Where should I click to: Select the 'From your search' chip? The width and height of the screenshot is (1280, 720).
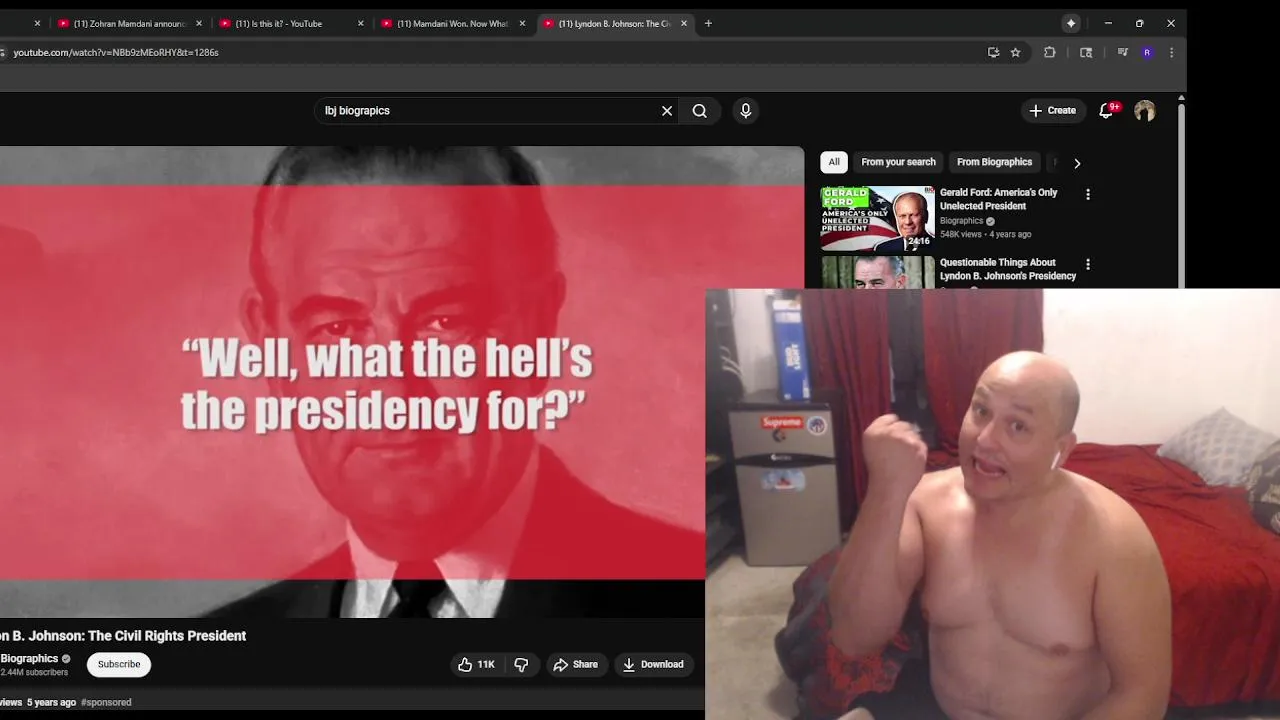click(898, 162)
